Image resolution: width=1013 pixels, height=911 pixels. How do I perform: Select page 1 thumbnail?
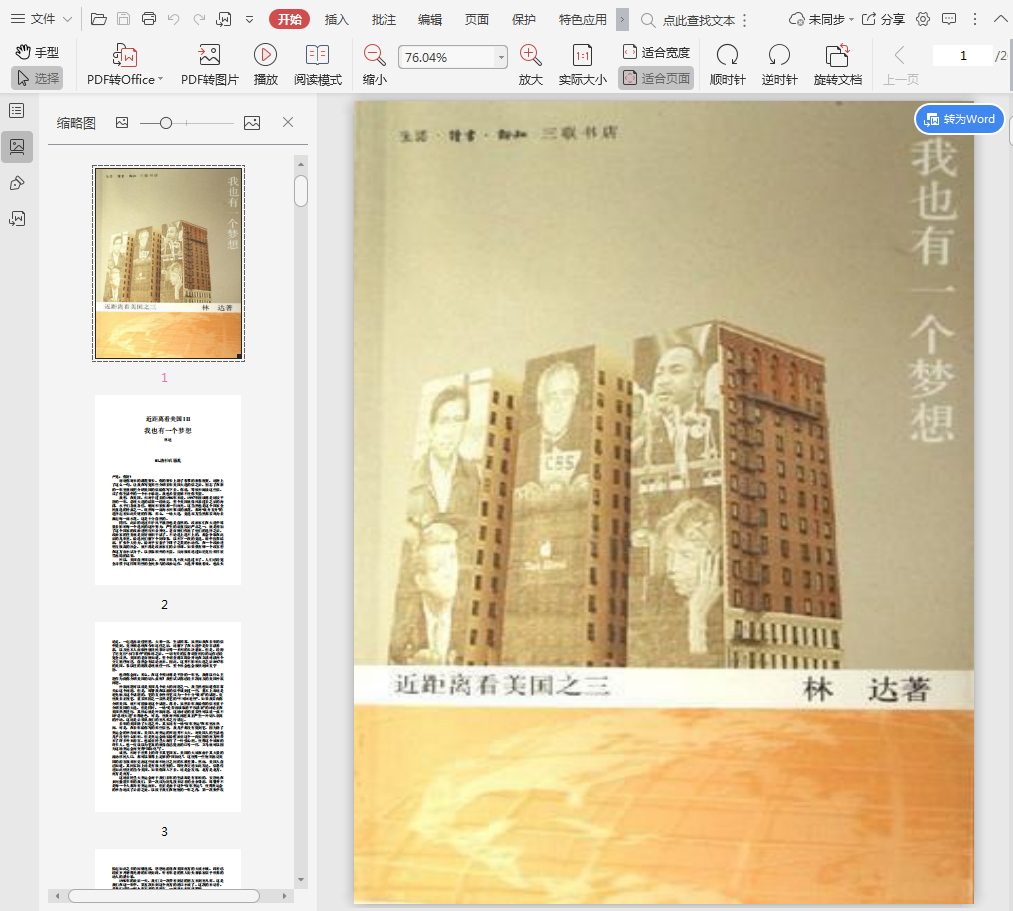(169, 263)
